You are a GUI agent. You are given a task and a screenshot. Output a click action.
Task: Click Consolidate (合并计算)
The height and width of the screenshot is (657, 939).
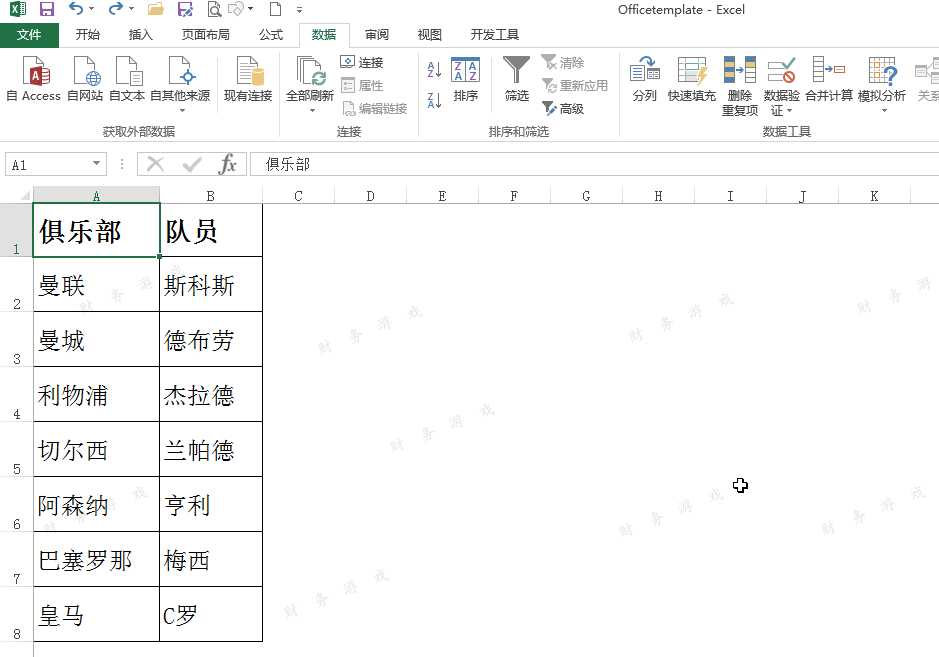[829, 79]
